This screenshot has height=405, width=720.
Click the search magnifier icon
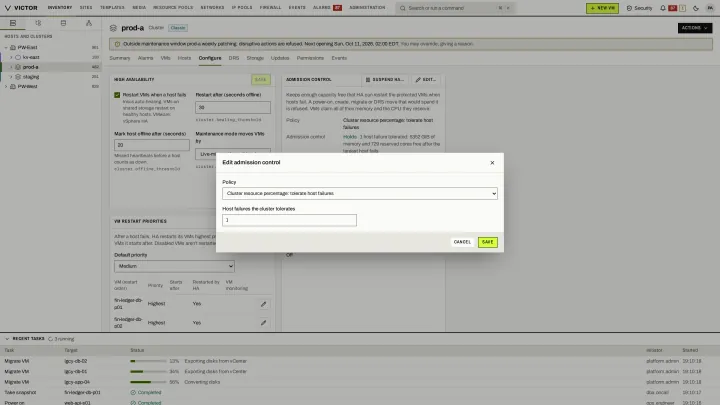(403, 8)
